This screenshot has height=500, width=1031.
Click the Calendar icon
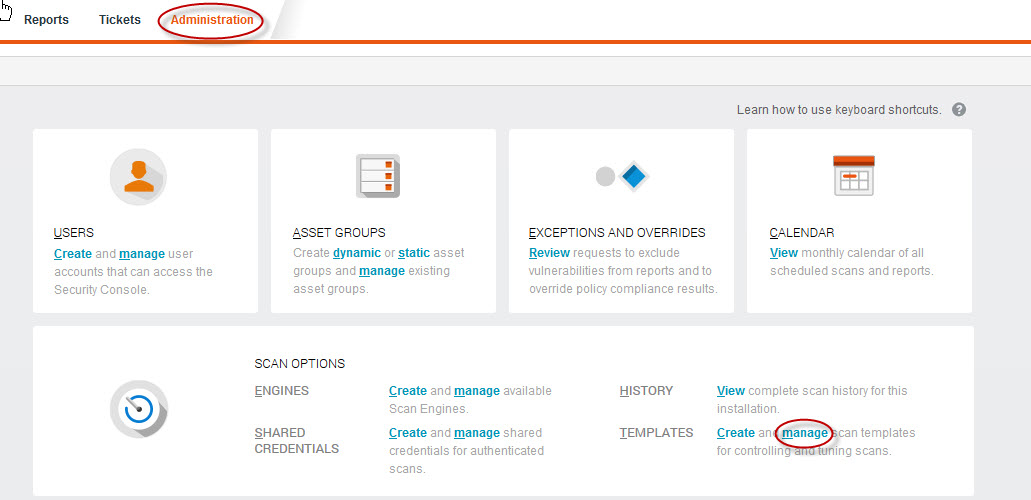(x=853, y=176)
